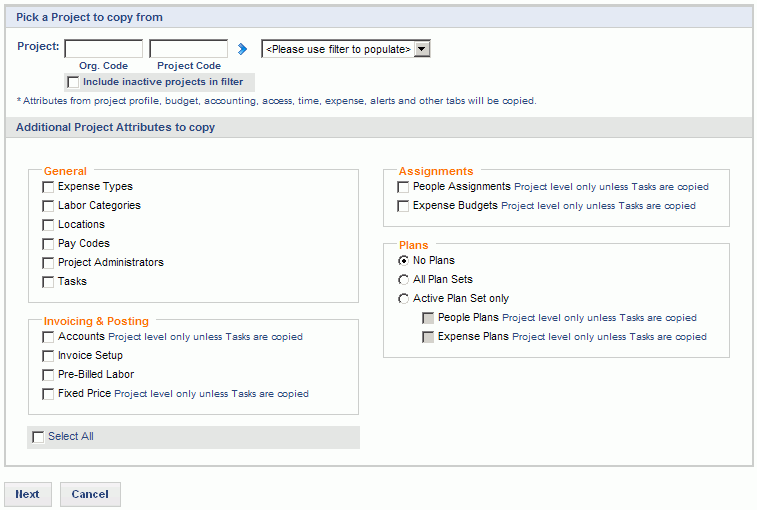
Task: Check the Pre-Billed Labor checkbox
Action: (x=48, y=375)
